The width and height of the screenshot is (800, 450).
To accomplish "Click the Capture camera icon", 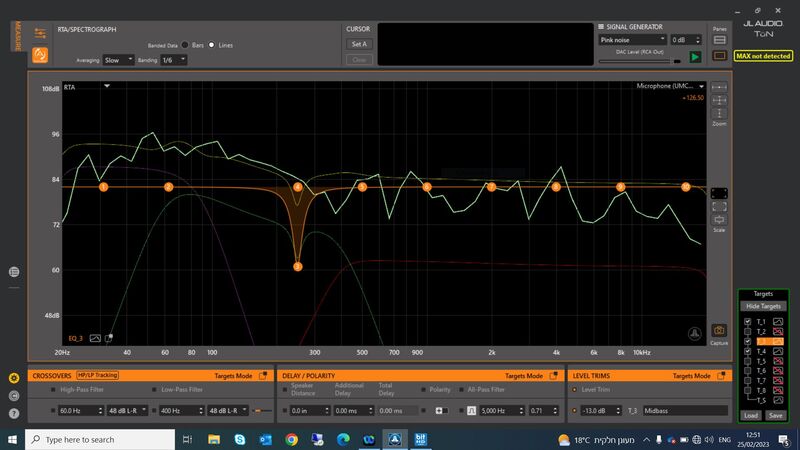I will 719,331.
